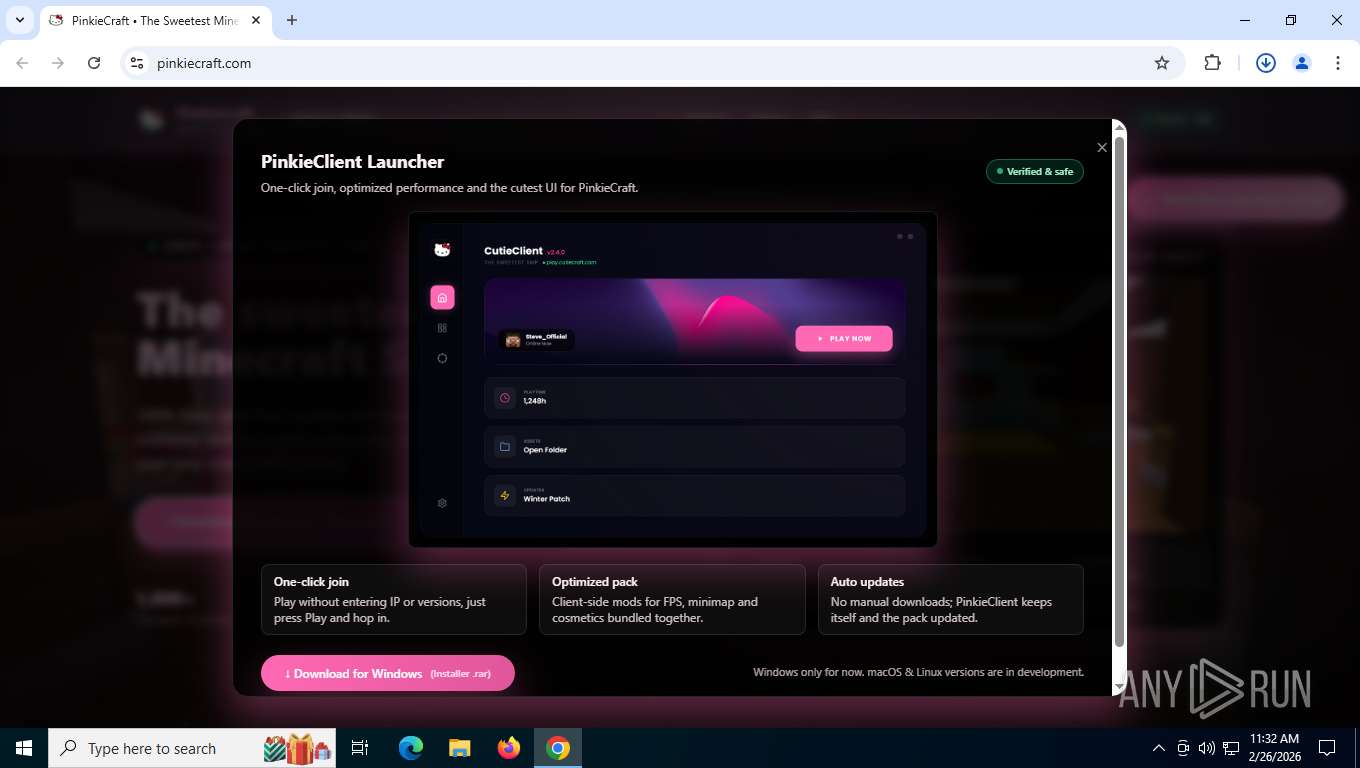Reload the pinkiecraft.com page
The image size is (1360, 768).
[94, 63]
